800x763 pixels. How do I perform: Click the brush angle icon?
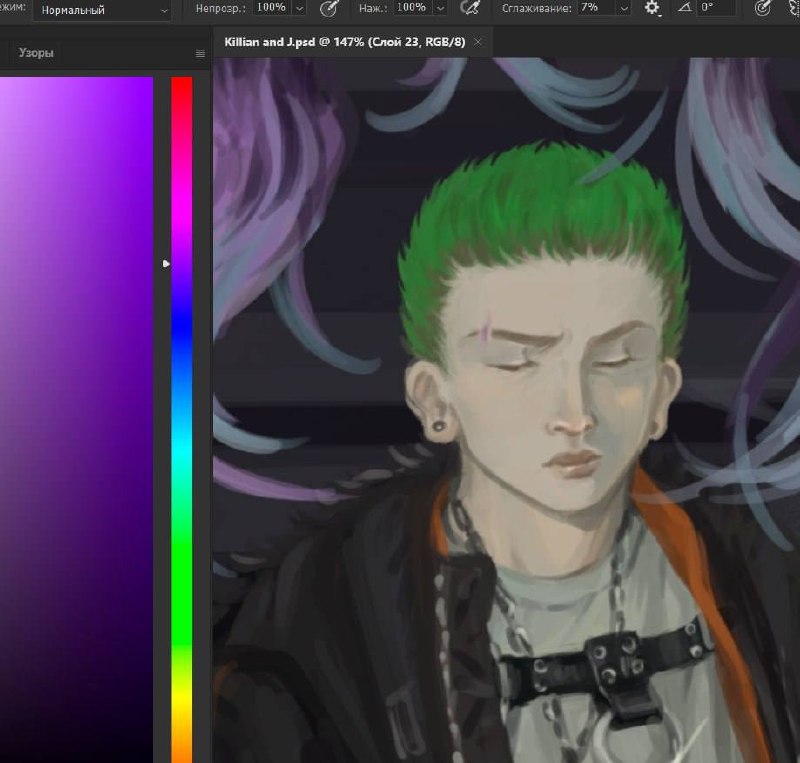(x=685, y=7)
